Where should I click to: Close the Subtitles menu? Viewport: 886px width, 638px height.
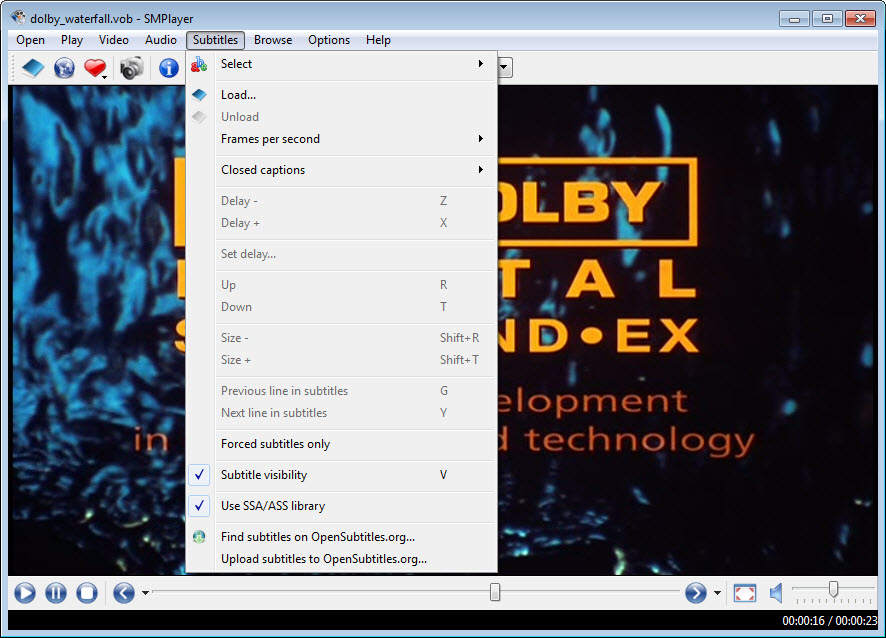[215, 40]
